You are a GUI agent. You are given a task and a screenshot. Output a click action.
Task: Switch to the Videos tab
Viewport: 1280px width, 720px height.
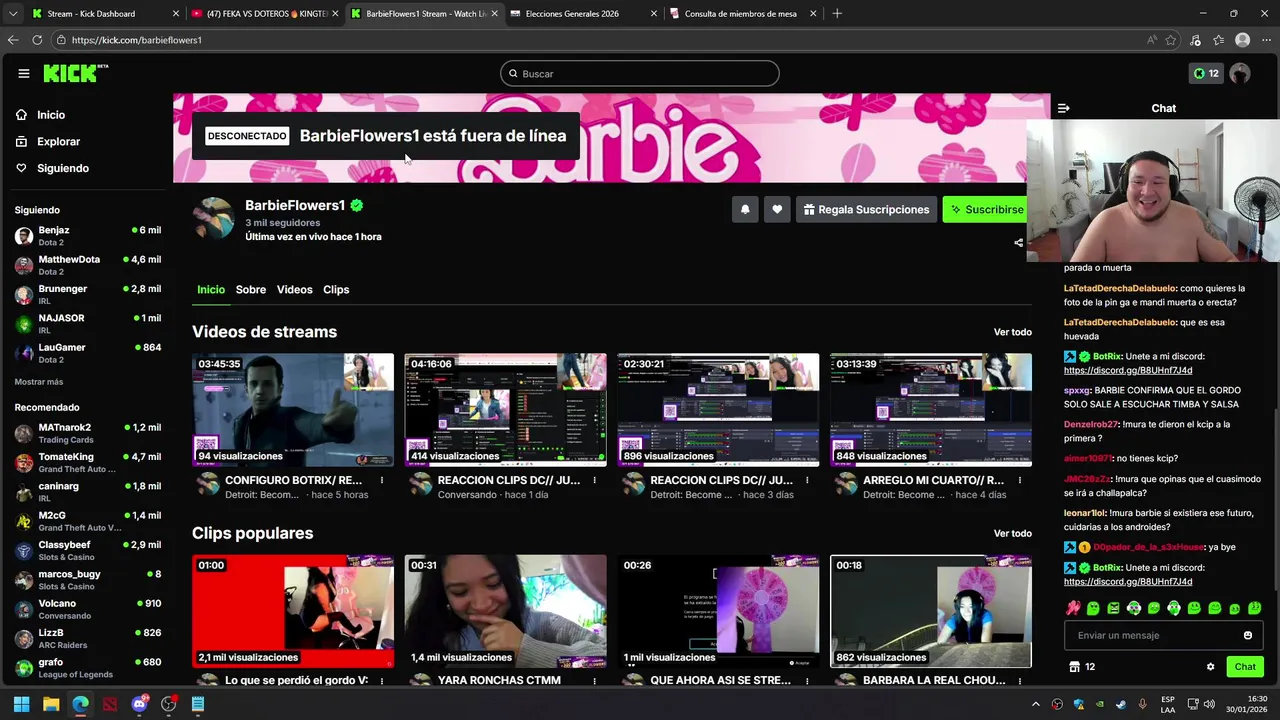coord(294,290)
